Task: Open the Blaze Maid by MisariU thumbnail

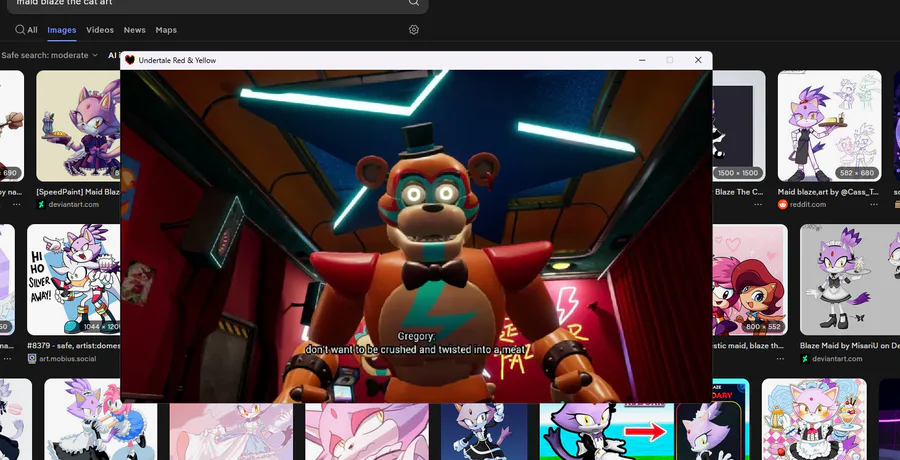Action: click(850, 279)
